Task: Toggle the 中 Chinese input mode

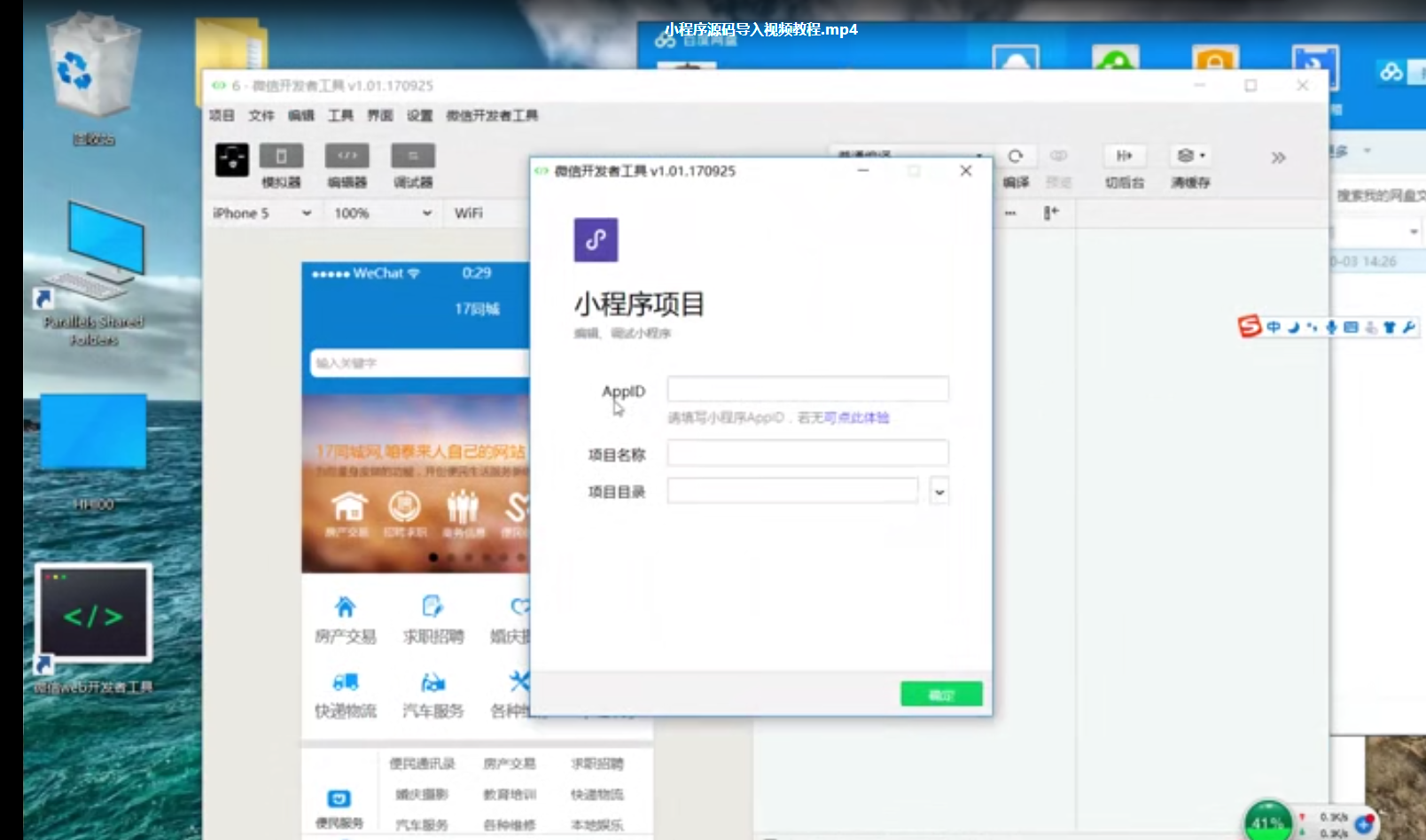Action: [x=1274, y=327]
